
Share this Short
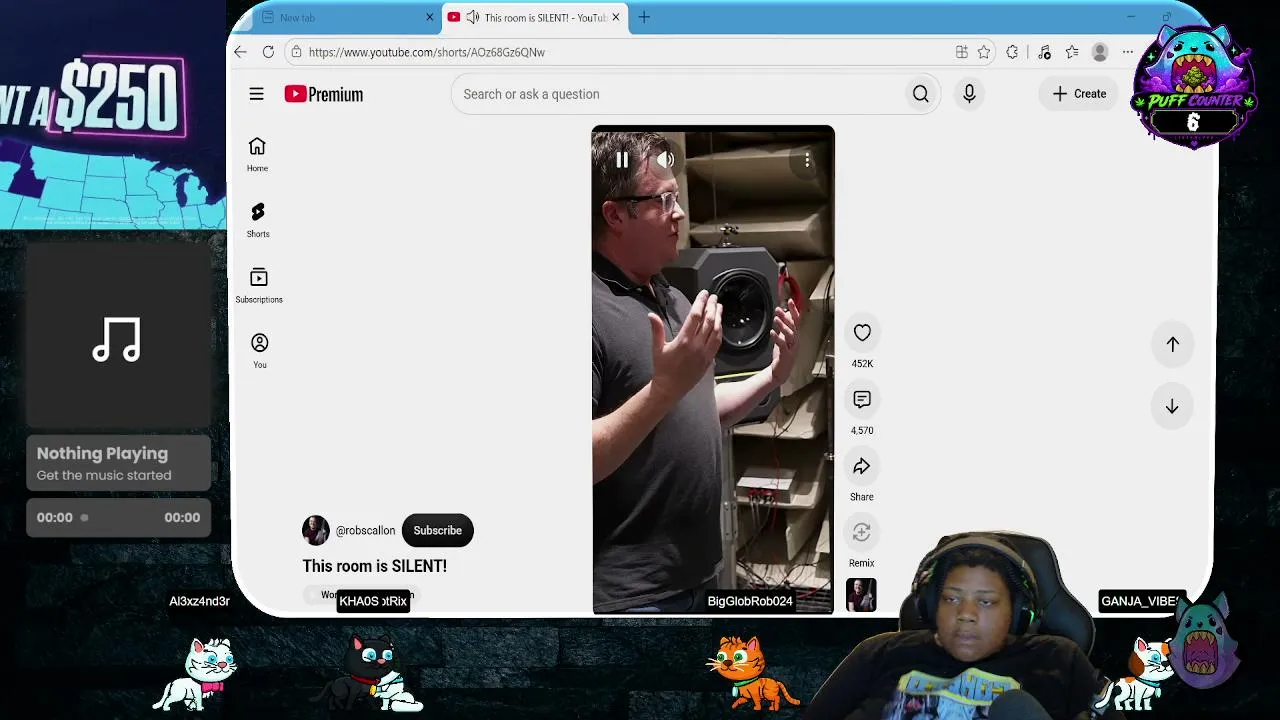862,467
